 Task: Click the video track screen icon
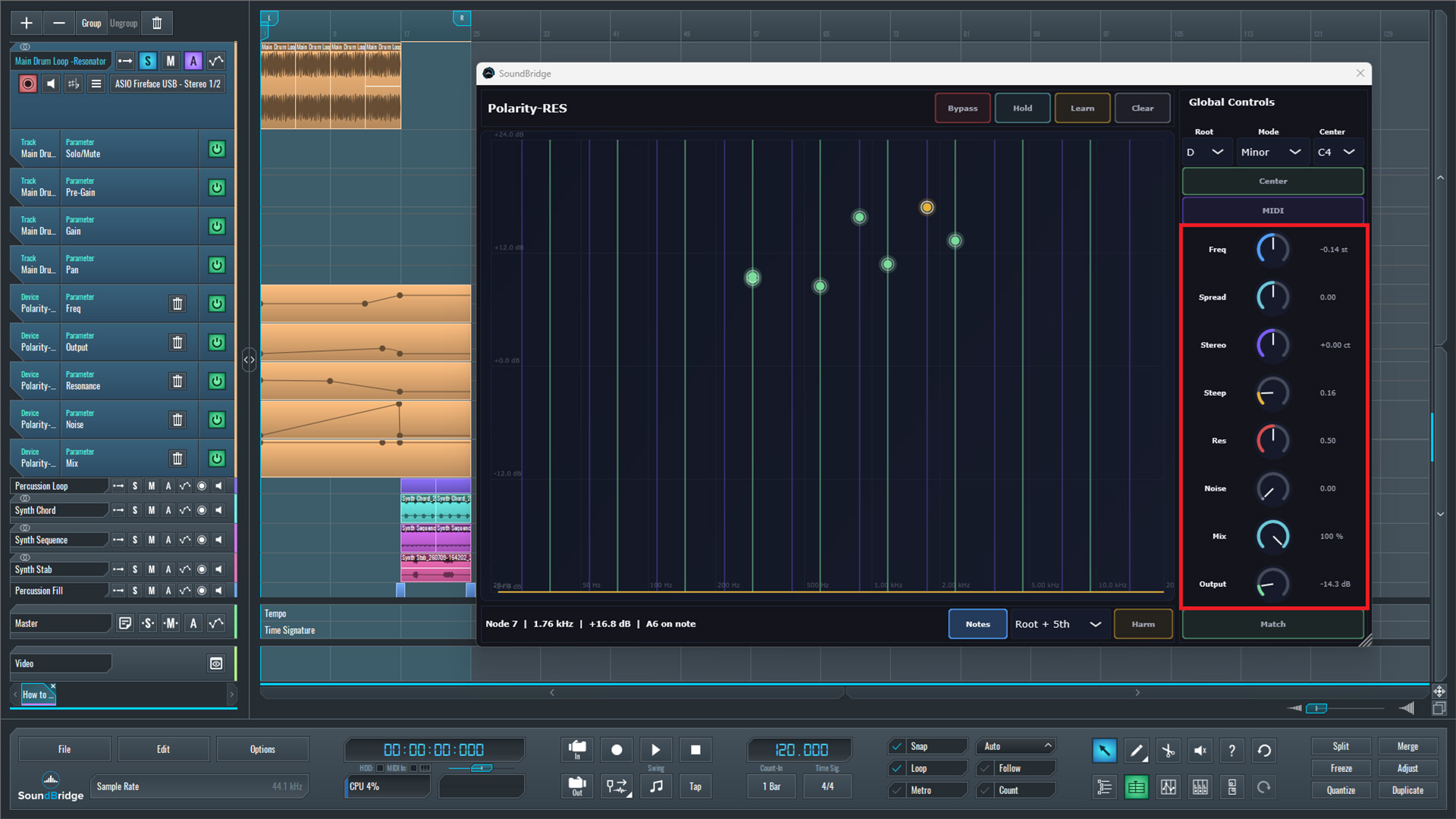216,664
